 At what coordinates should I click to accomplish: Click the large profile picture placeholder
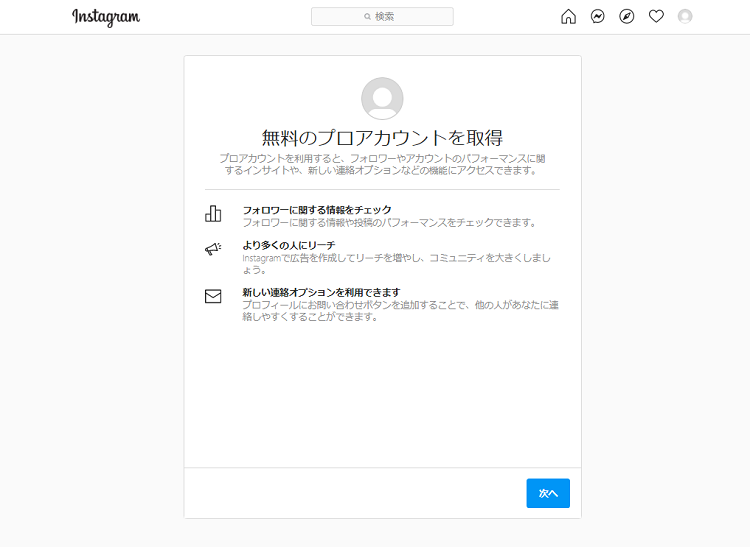click(382, 98)
